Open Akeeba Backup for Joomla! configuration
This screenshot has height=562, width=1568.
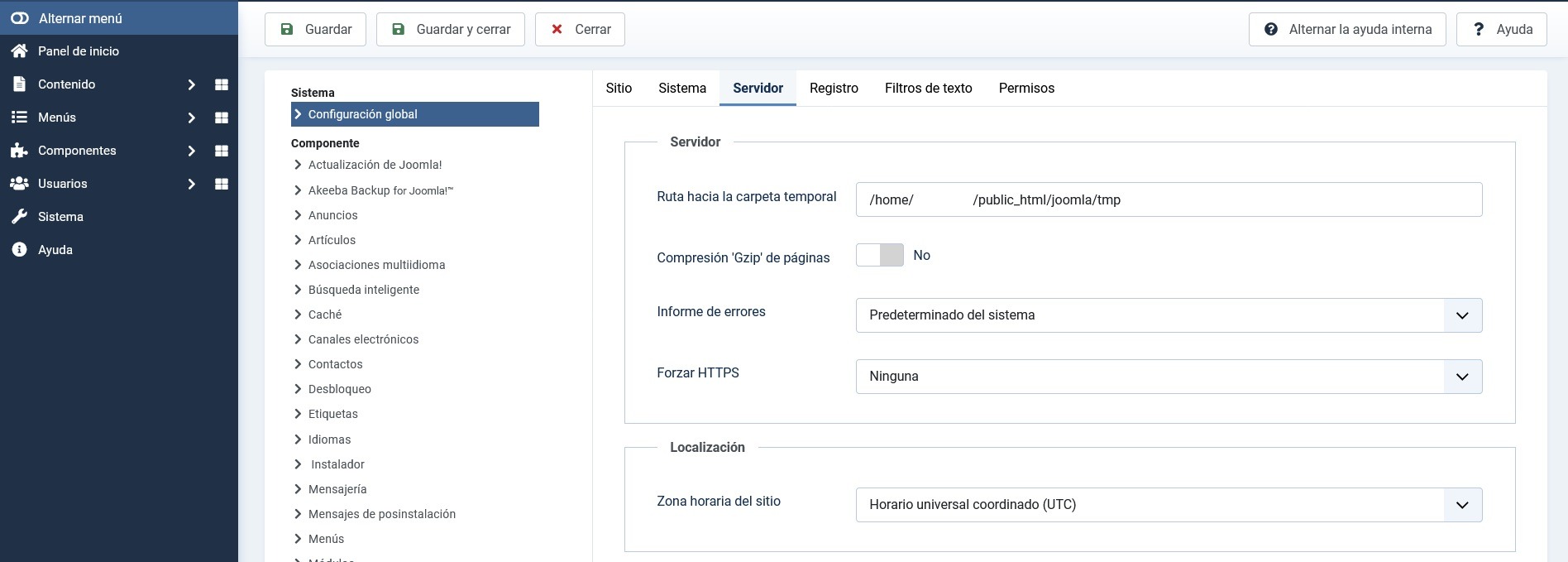point(380,190)
